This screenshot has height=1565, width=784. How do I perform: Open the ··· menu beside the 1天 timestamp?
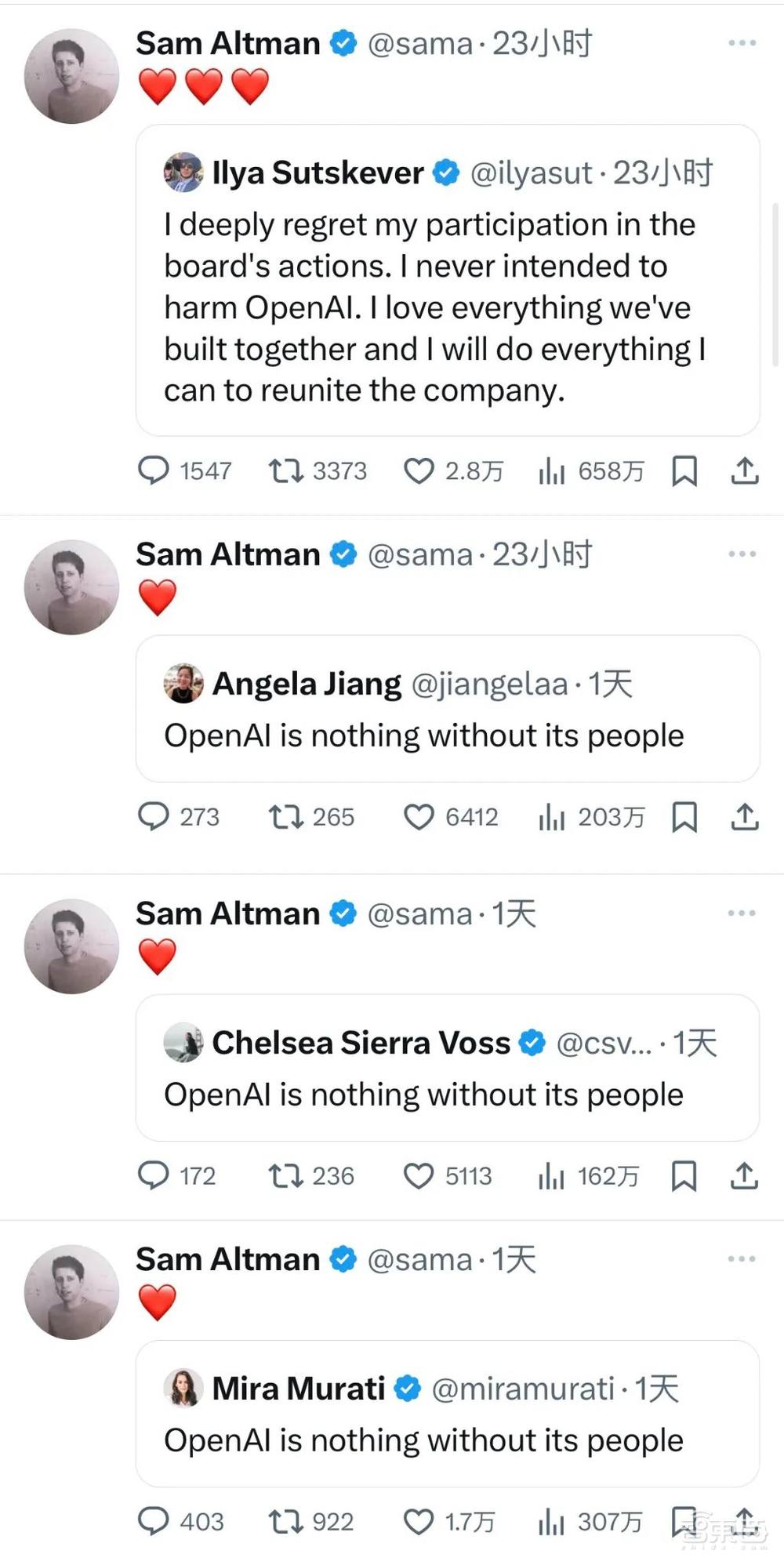pyautogui.click(x=740, y=913)
